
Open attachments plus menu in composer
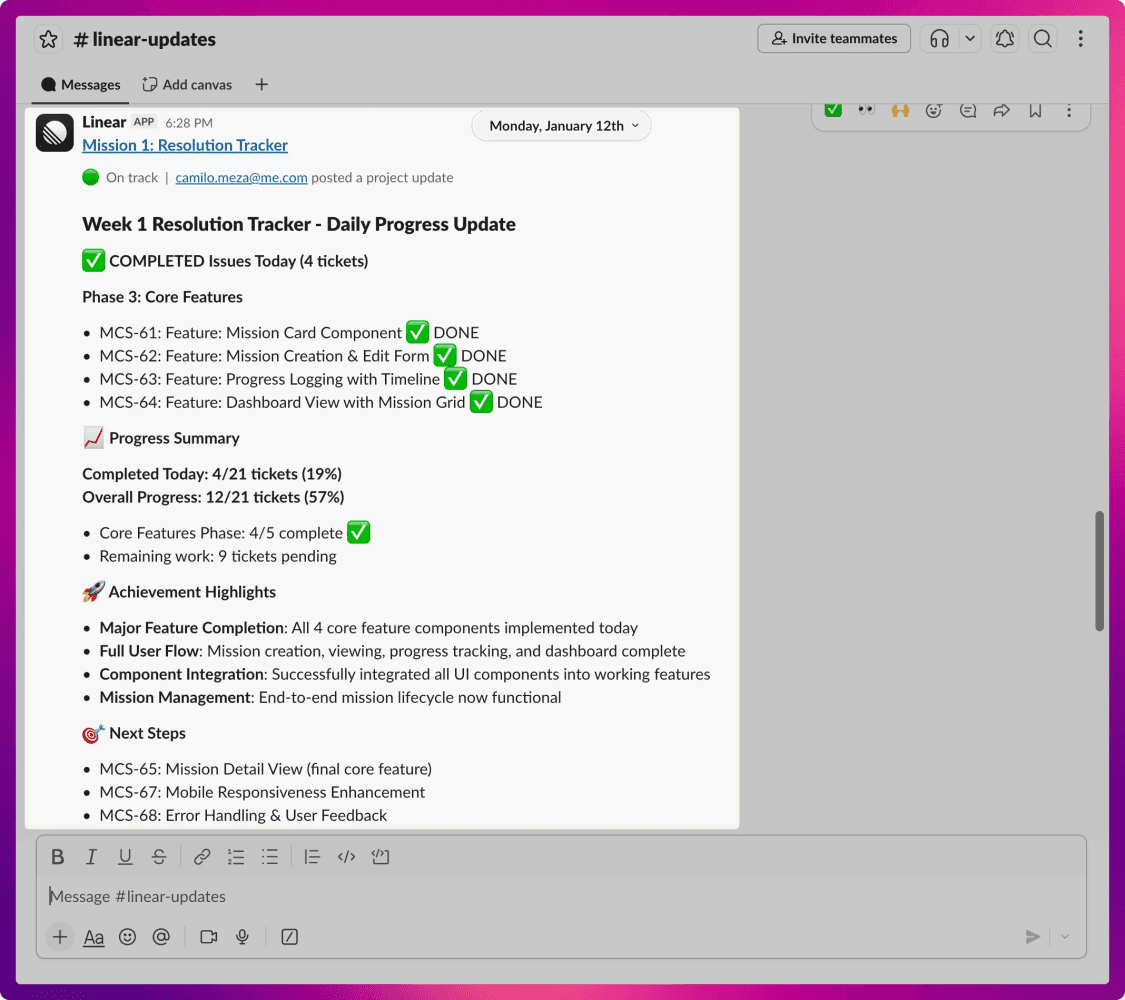click(60, 937)
